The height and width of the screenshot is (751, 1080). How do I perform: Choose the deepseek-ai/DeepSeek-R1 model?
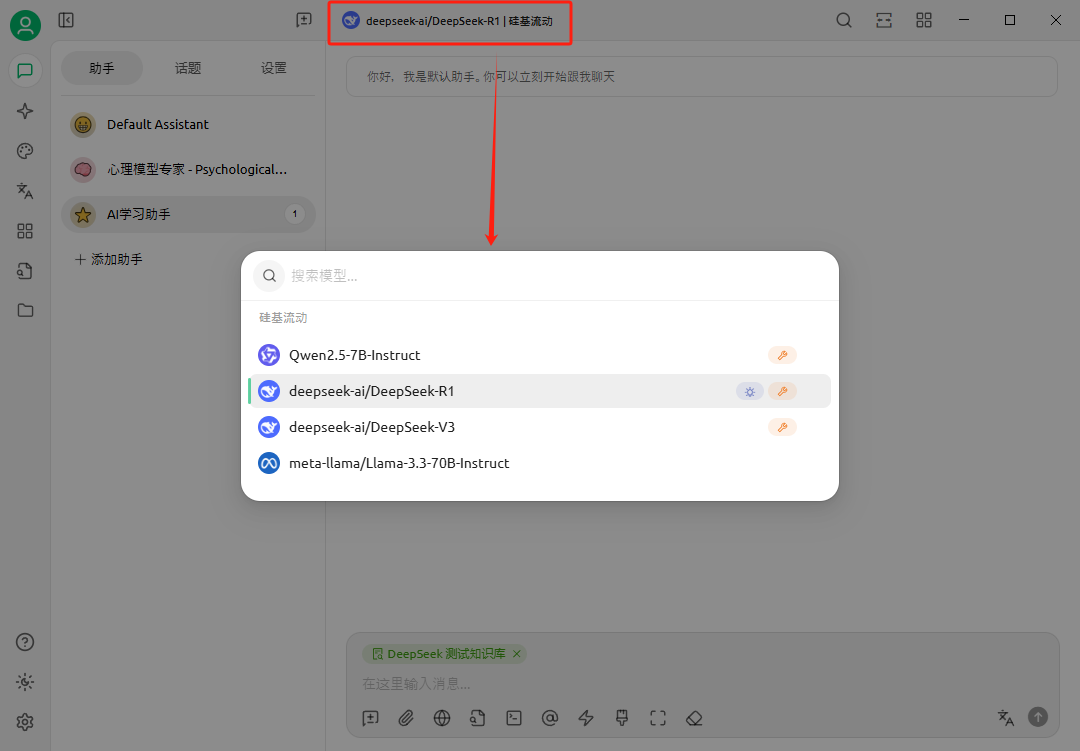click(540, 391)
